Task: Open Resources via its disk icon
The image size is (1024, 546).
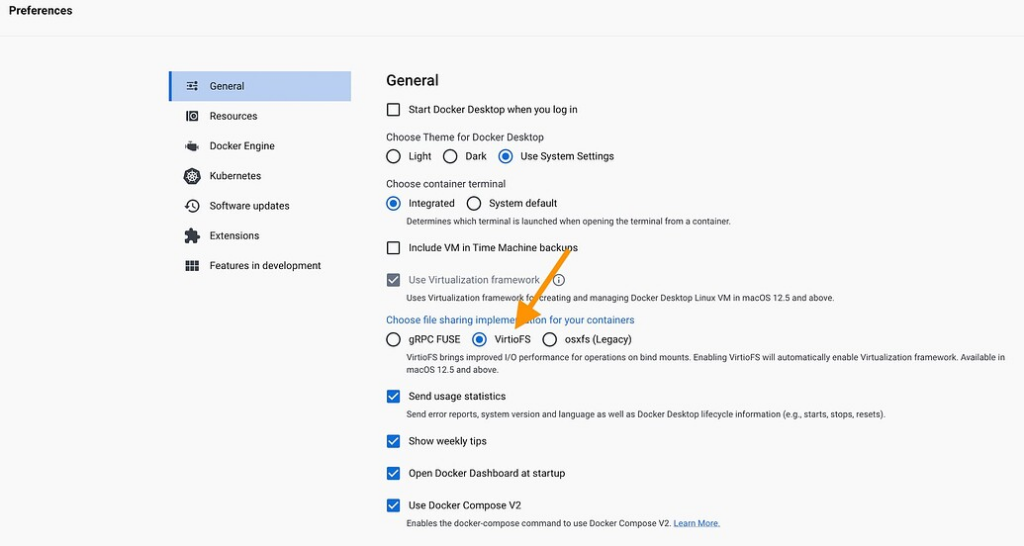Action: tap(192, 116)
